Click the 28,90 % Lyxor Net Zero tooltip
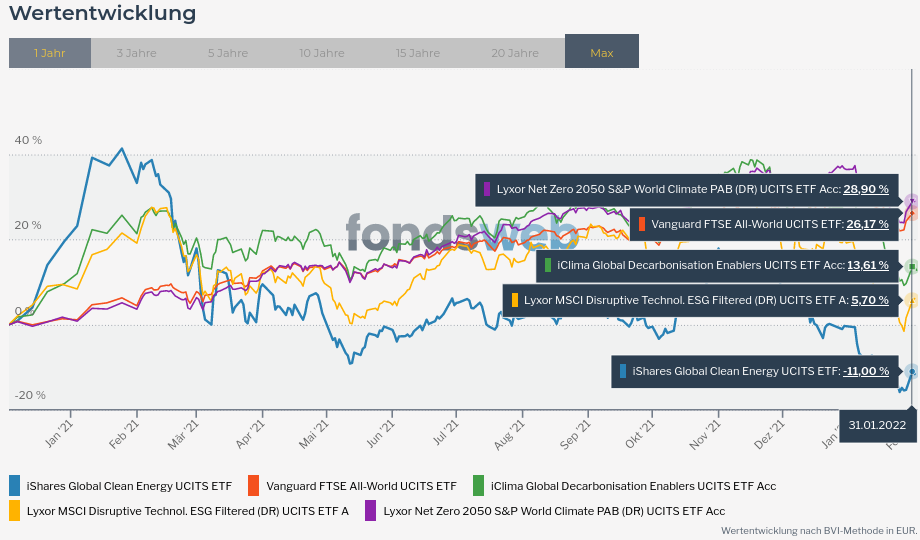Image resolution: width=920 pixels, height=540 pixels. [687, 189]
